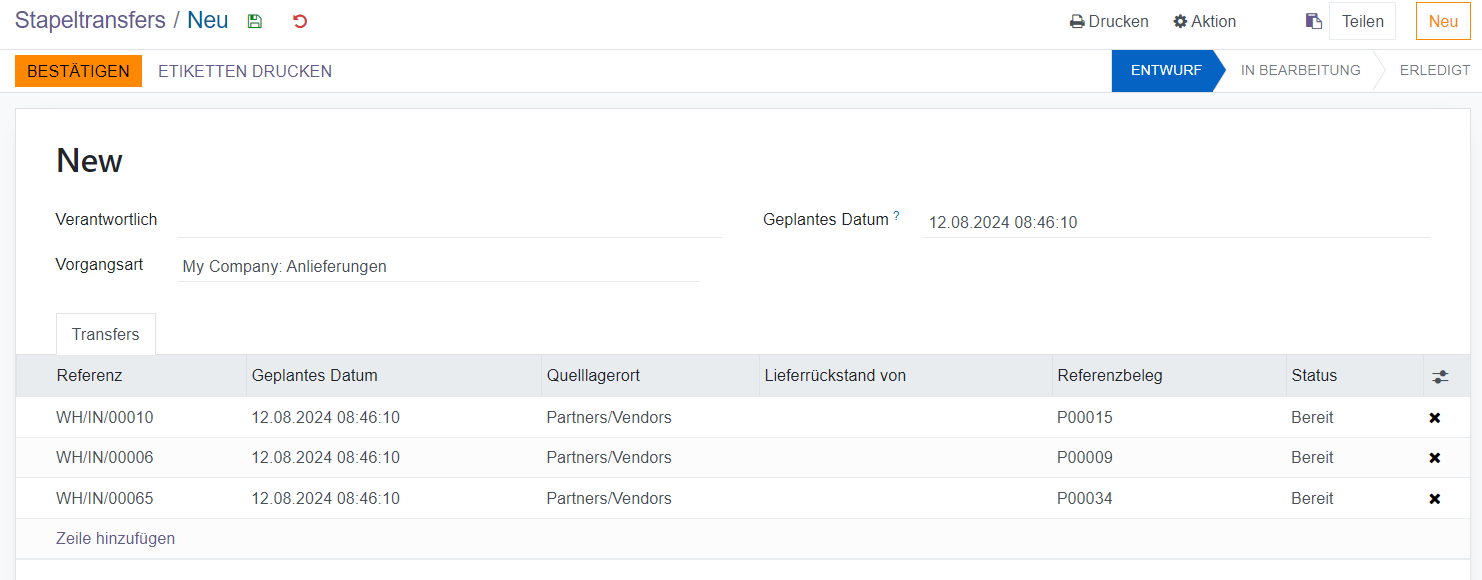
Task: Click into the Verantwortlich field
Action: pyautogui.click(x=449, y=221)
